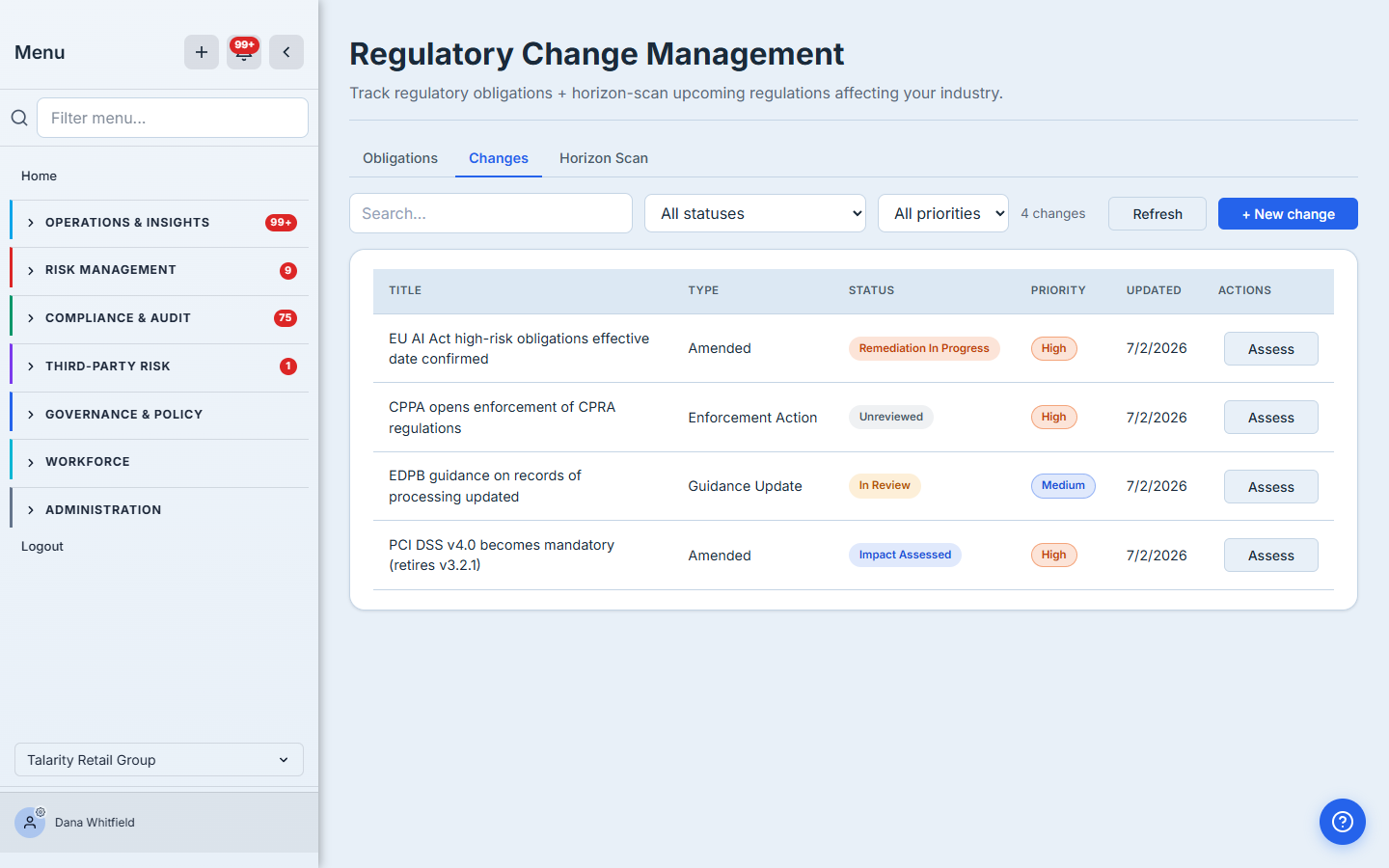This screenshot has height=868, width=1389.
Task: Click the Refresh button
Action: (x=1157, y=214)
